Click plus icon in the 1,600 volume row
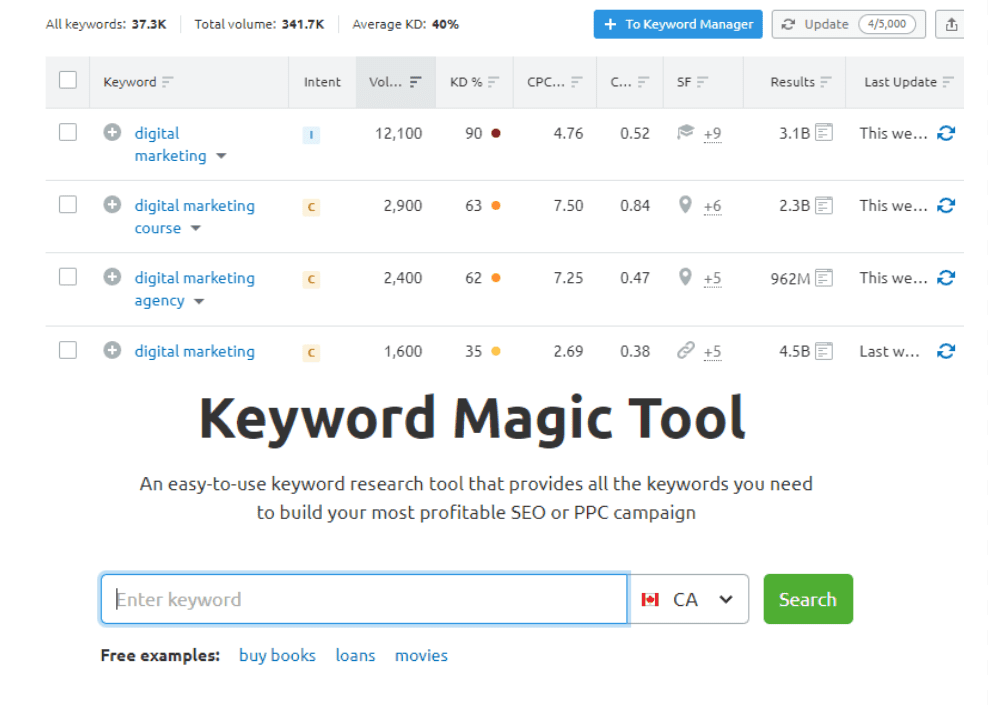The width and height of the screenshot is (988, 712). pyautogui.click(x=112, y=350)
